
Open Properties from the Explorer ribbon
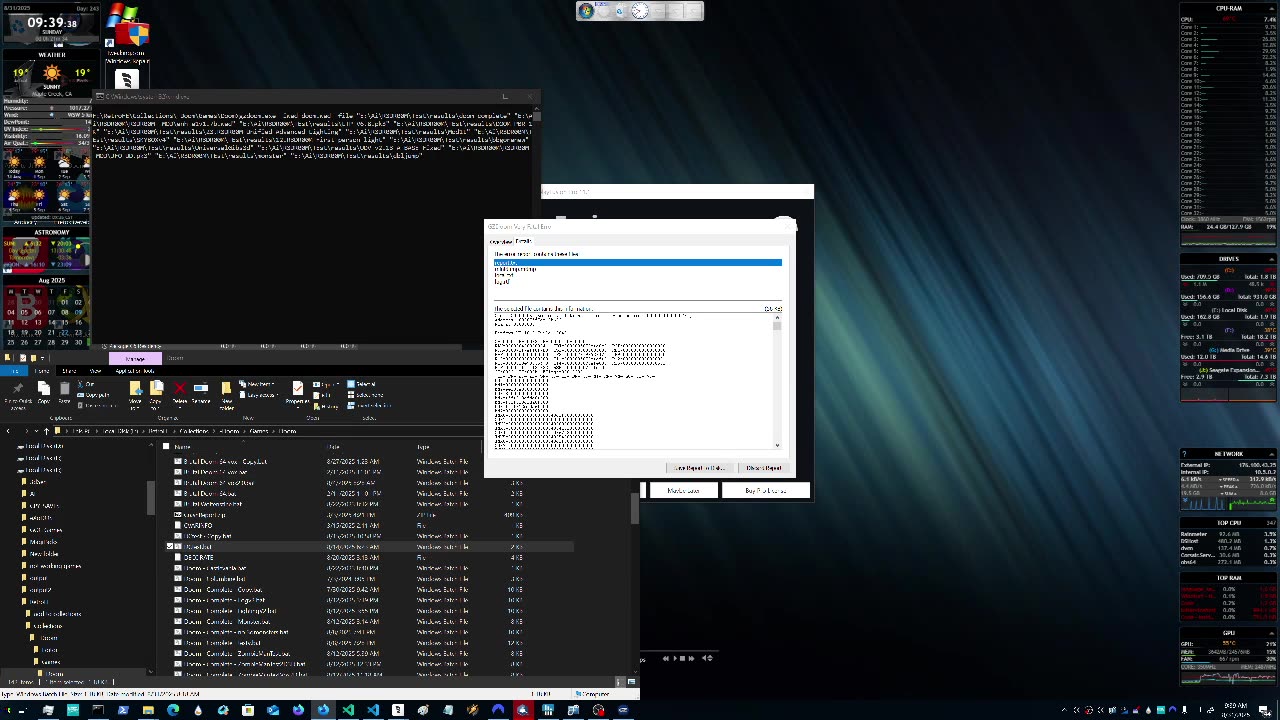(x=298, y=392)
